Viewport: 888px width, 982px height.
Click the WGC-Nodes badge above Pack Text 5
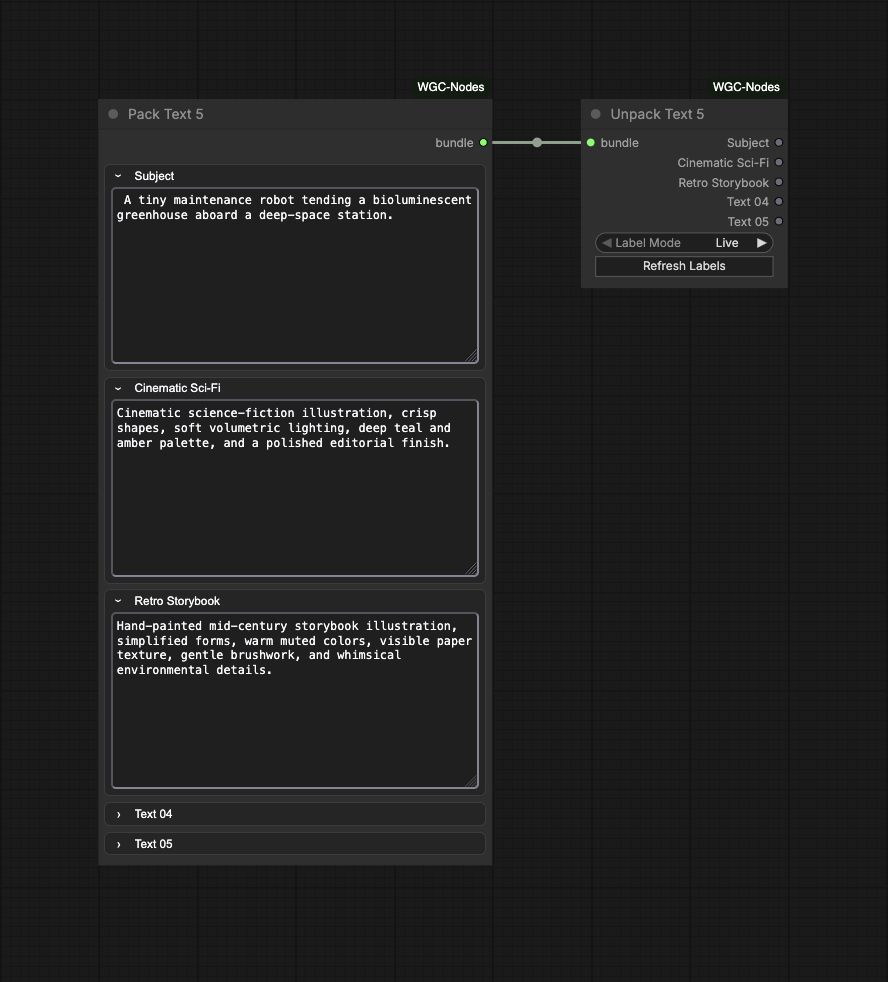click(x=451, y=87)
